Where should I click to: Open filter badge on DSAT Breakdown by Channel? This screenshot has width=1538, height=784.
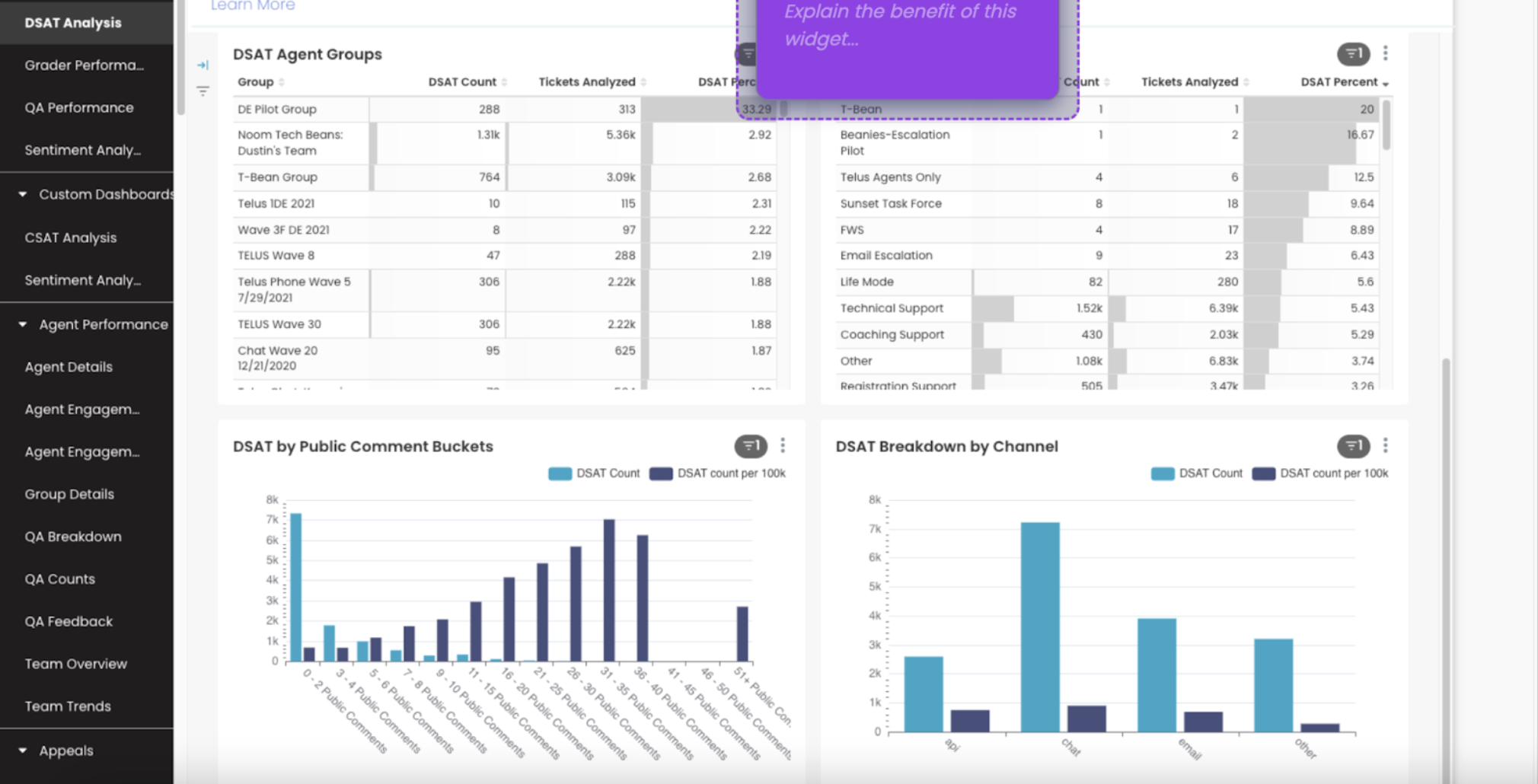click(x=1353, y=446)
